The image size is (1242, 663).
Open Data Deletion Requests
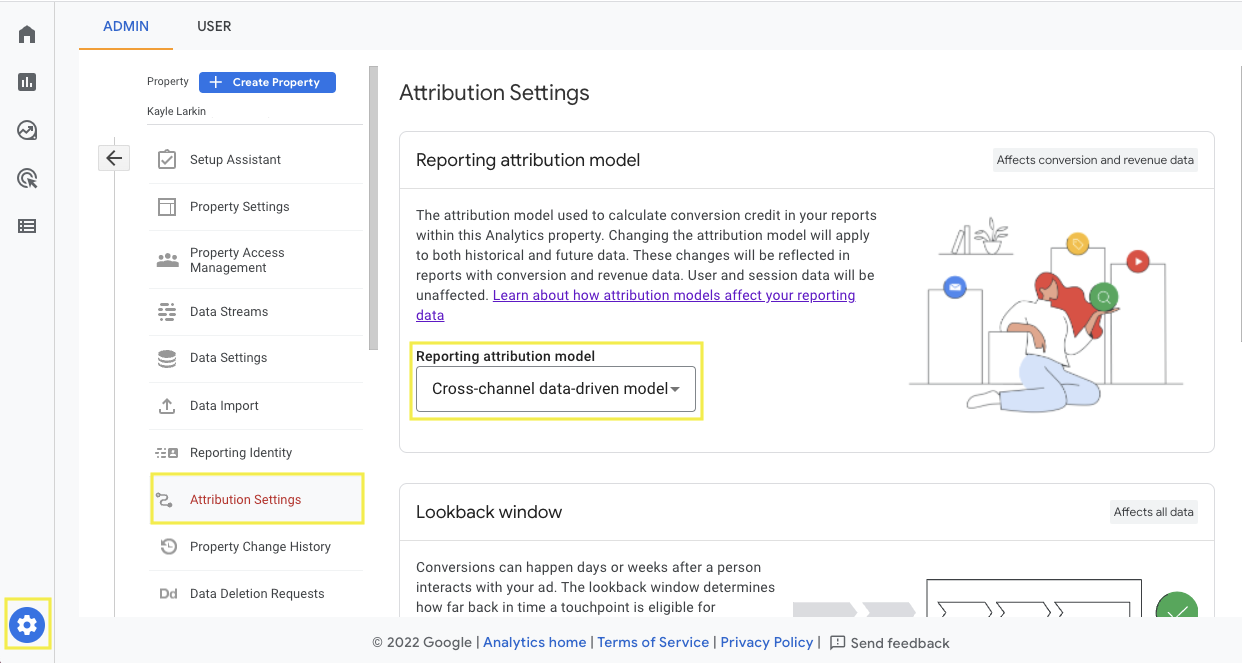coord(256,593)
